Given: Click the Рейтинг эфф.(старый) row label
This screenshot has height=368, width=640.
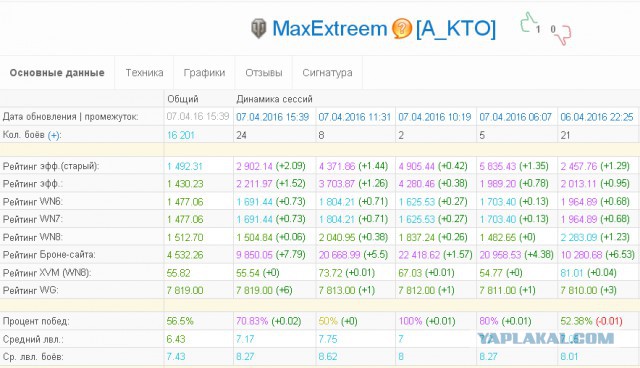Looking at the screenshot, I should coord(51,166).
